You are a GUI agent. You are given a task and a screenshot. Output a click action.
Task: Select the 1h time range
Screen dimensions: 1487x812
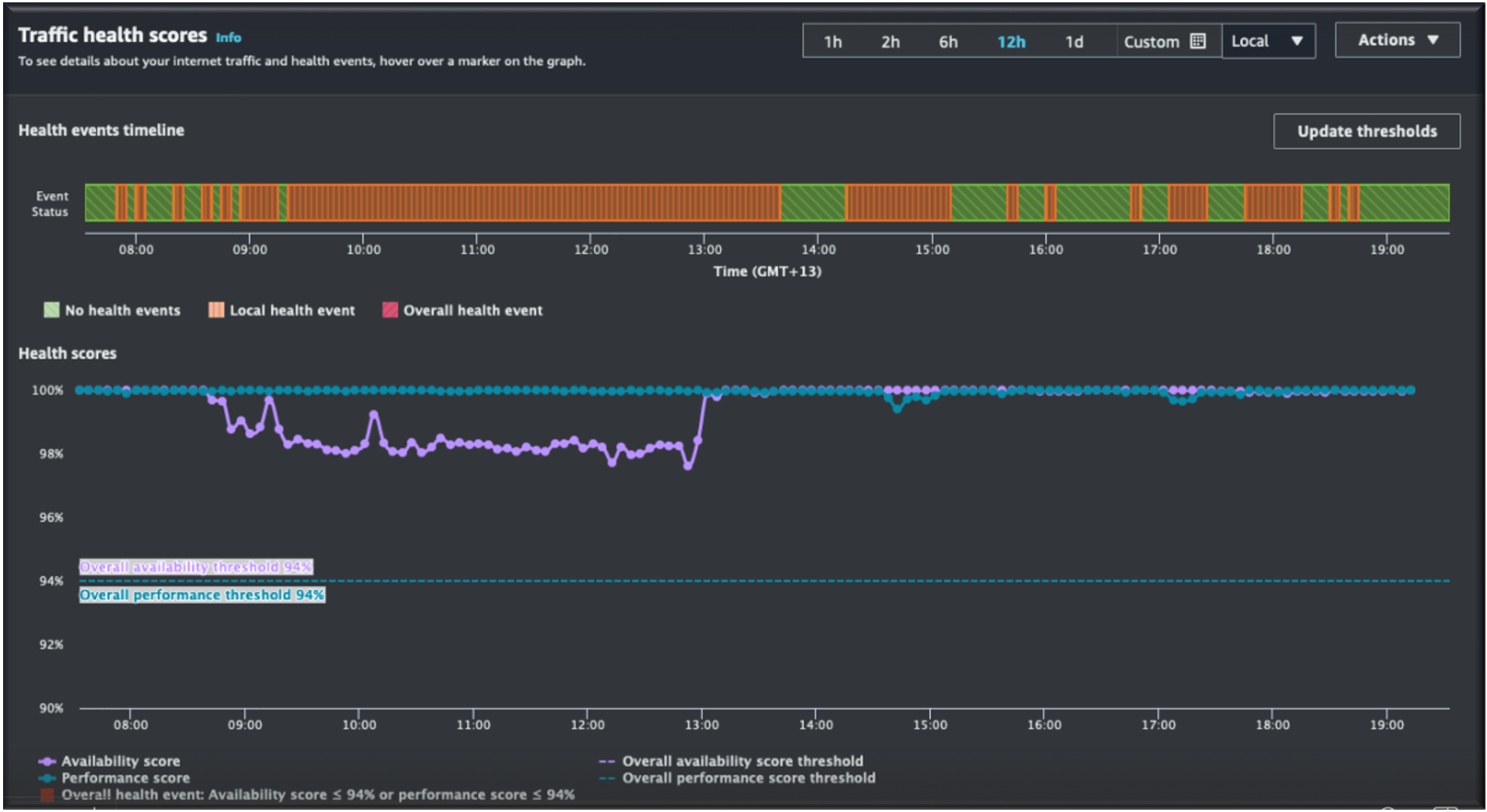coord(833,42)
